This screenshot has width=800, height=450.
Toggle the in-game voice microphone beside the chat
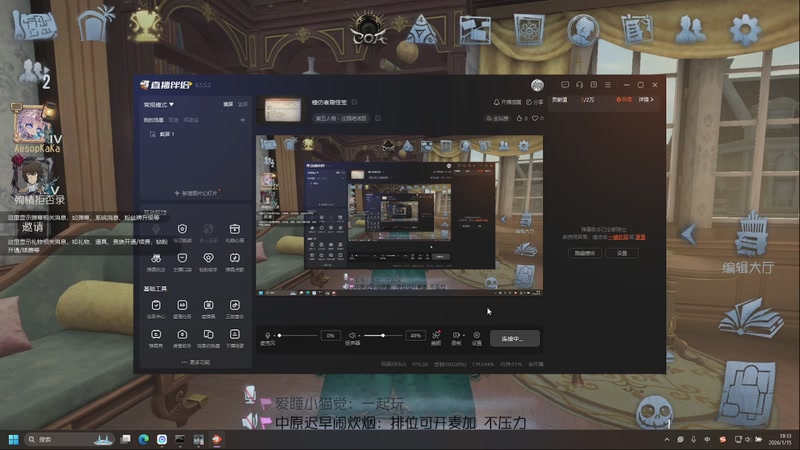(250, 394)
